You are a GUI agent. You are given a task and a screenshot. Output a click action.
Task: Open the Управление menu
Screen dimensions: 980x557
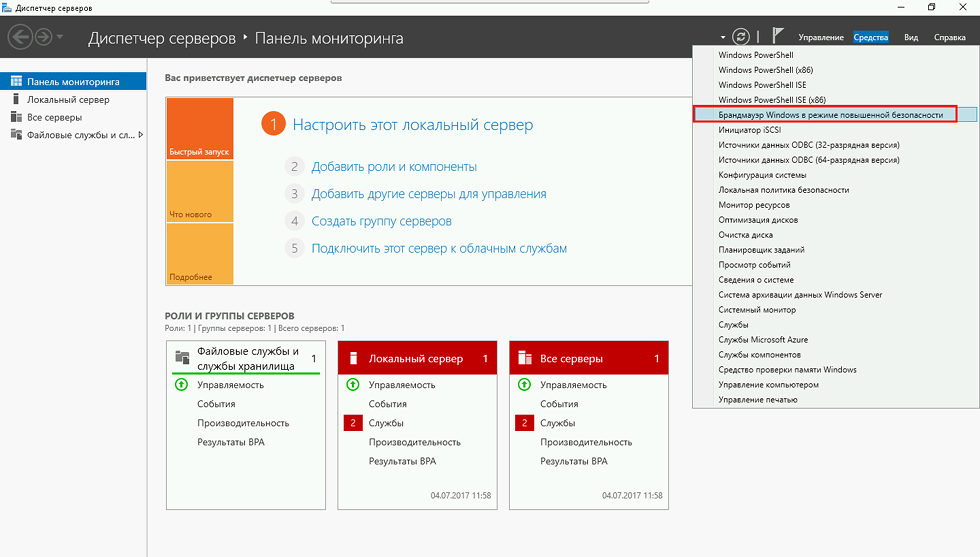point(820,38)
